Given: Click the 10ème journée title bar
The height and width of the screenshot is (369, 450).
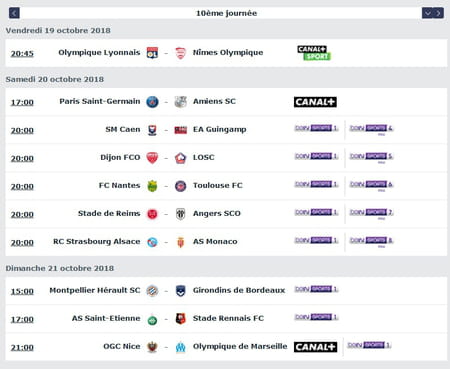Looking at the screenshot, I should pyautogui.click(x=226, y=13).
